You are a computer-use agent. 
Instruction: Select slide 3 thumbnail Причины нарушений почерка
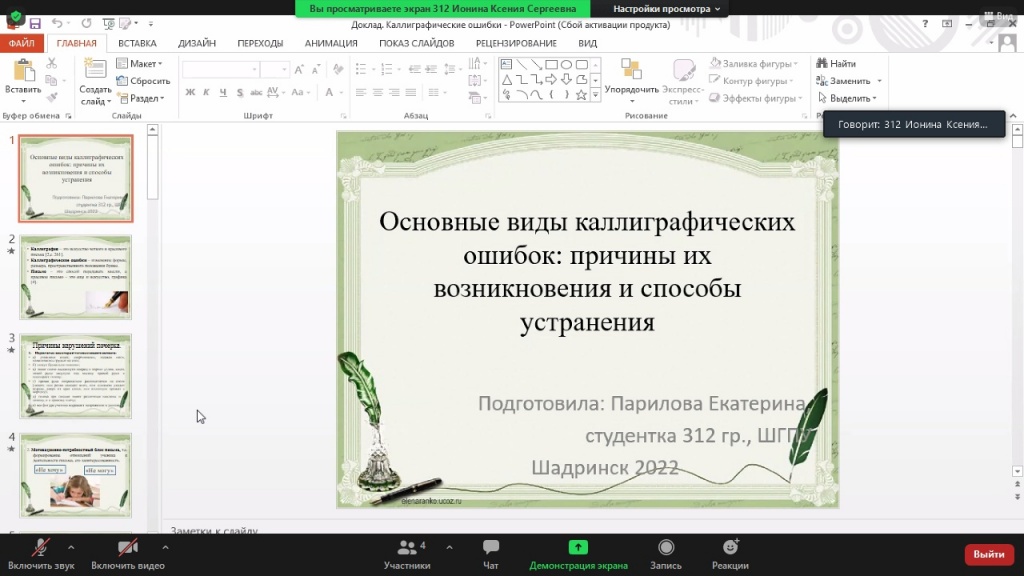click(x=75, y=376)
